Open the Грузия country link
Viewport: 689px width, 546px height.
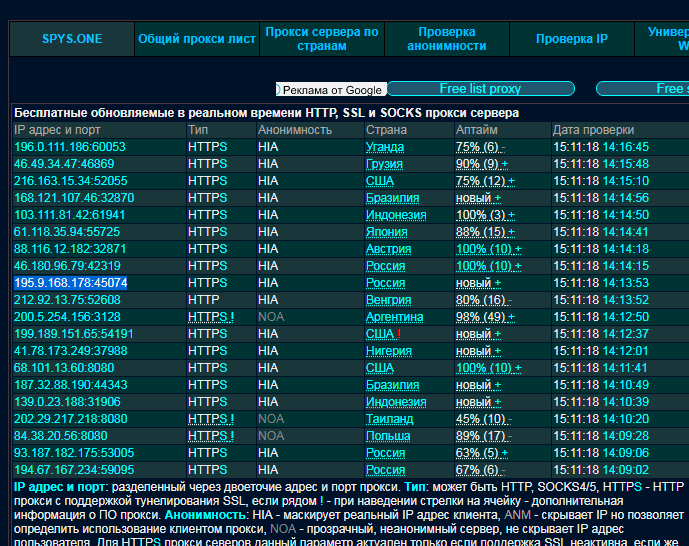384,164
